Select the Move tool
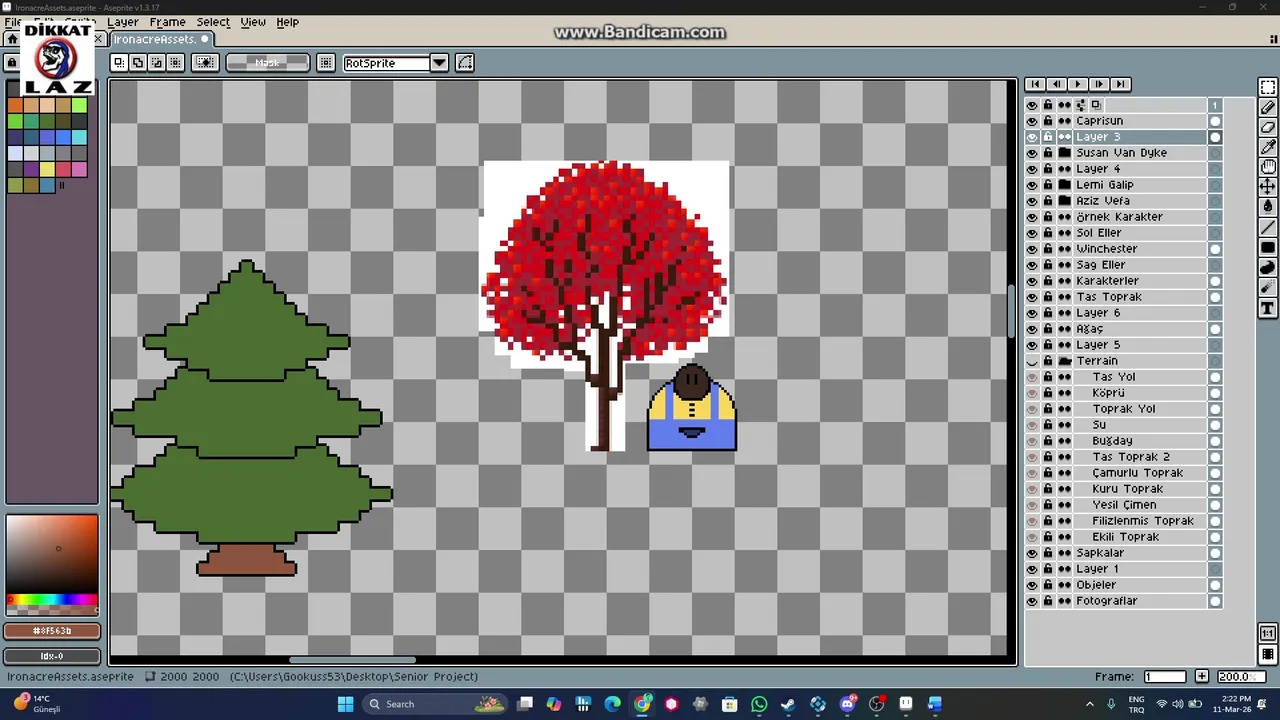This screenshot has width=1280, height=720. click(x=1267, y=187)
